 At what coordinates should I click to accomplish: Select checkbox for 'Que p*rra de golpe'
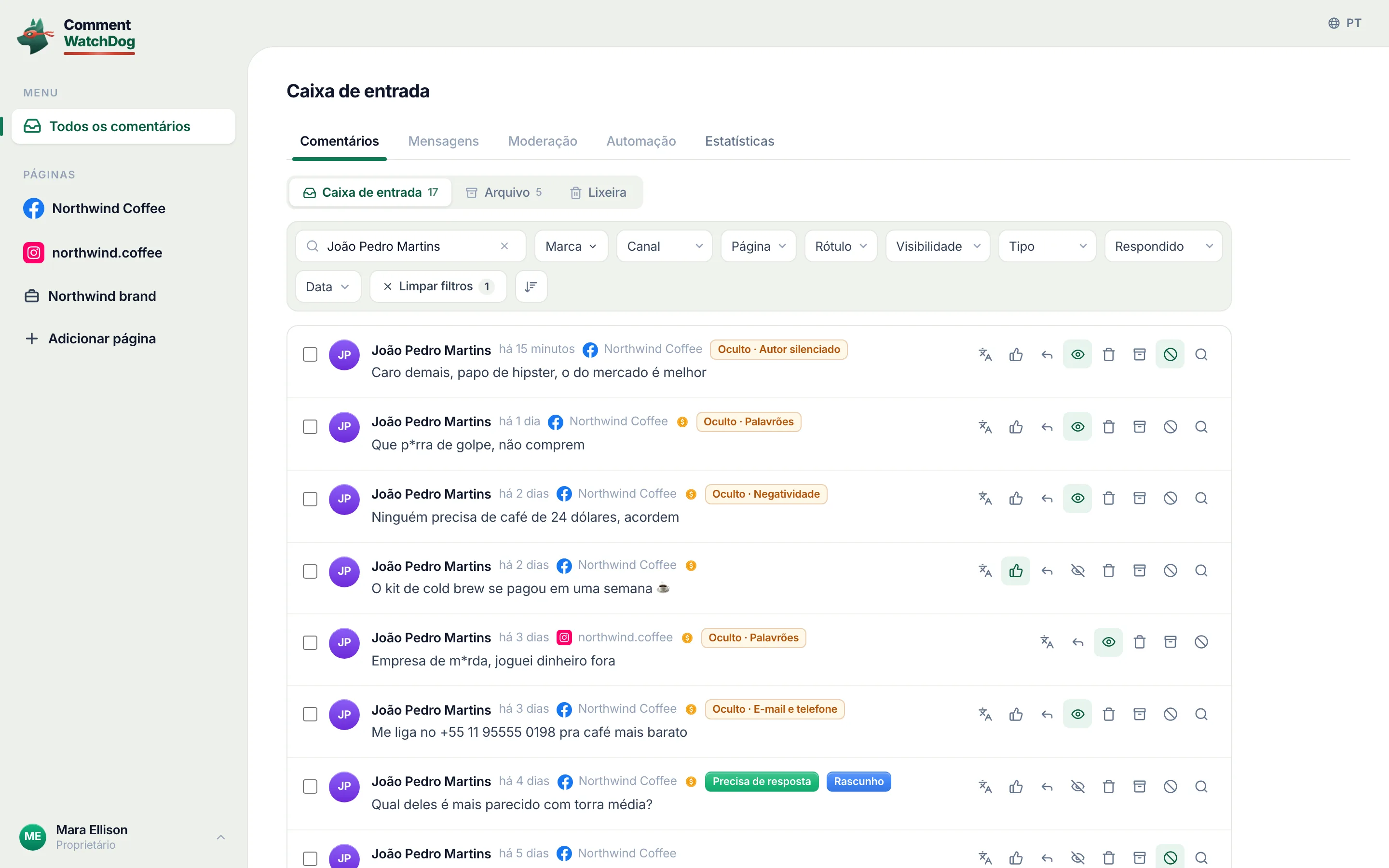[310, 427]
